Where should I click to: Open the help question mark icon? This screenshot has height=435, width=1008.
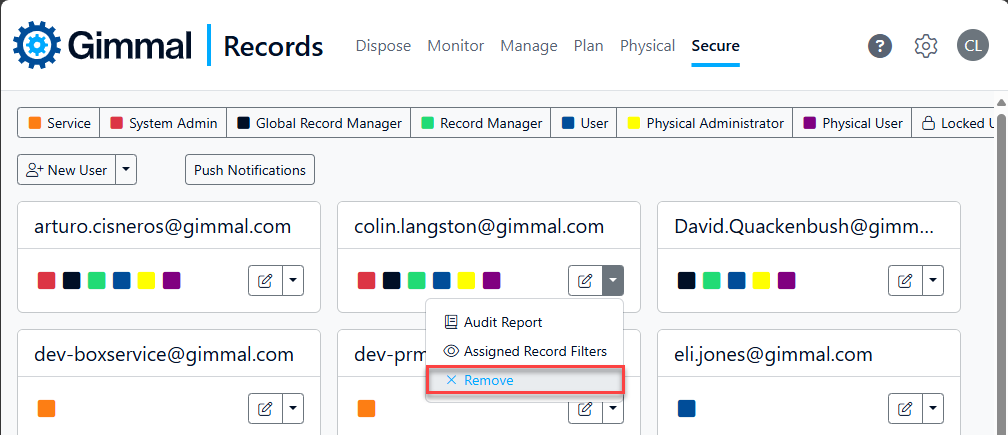[x=880, y=46]
